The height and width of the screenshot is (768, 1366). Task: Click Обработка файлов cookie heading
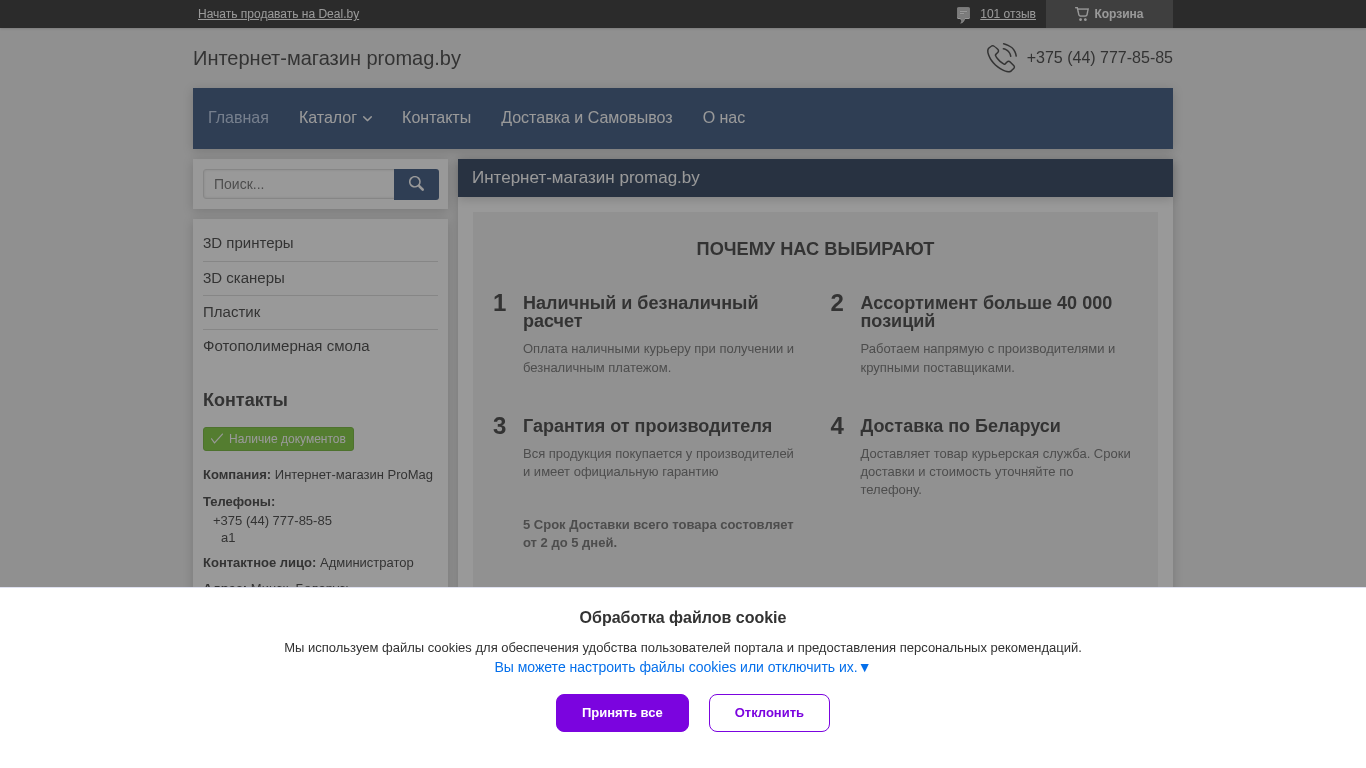click(x=683, y=618)
